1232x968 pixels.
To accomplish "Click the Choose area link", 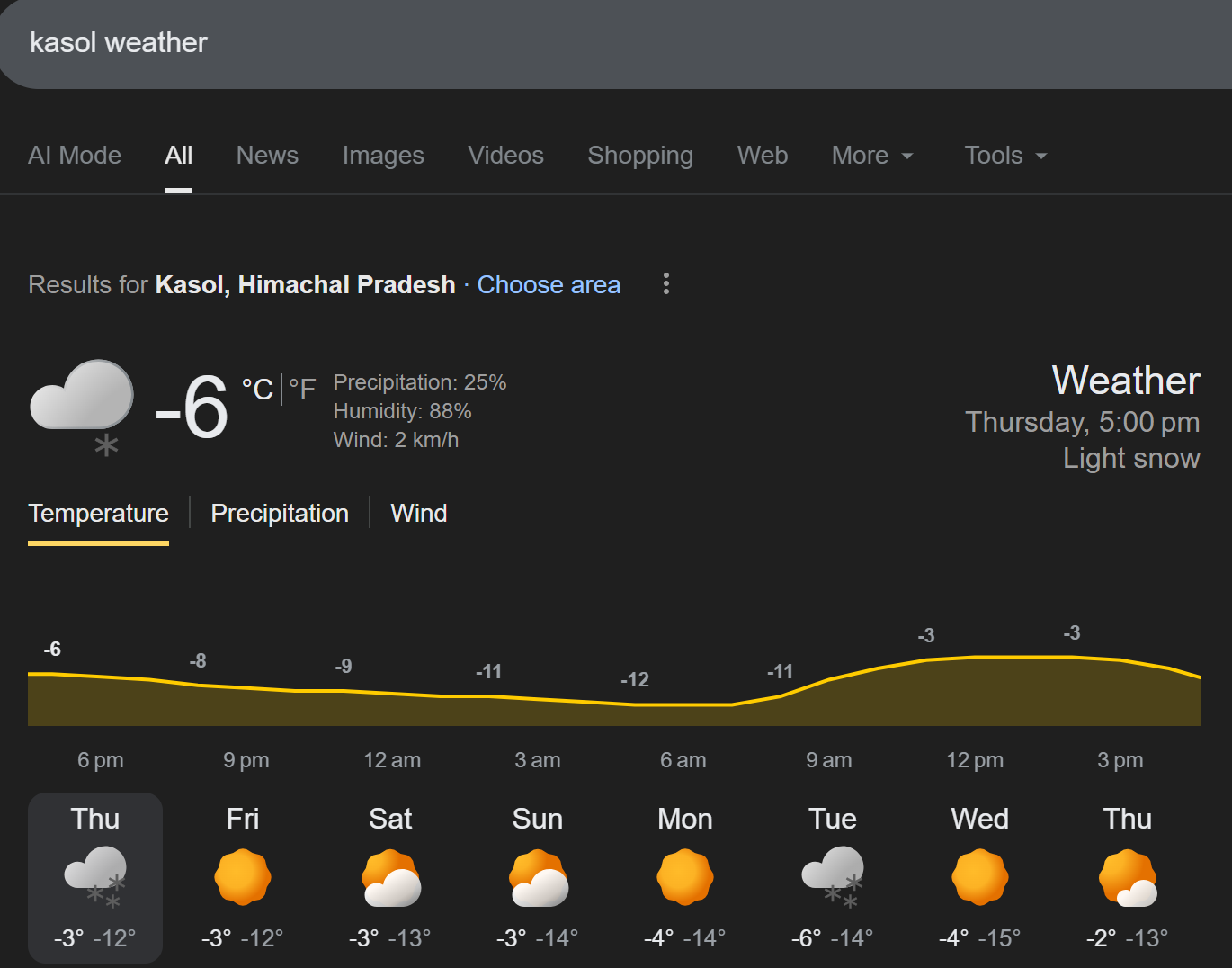I will click(549, 285).
